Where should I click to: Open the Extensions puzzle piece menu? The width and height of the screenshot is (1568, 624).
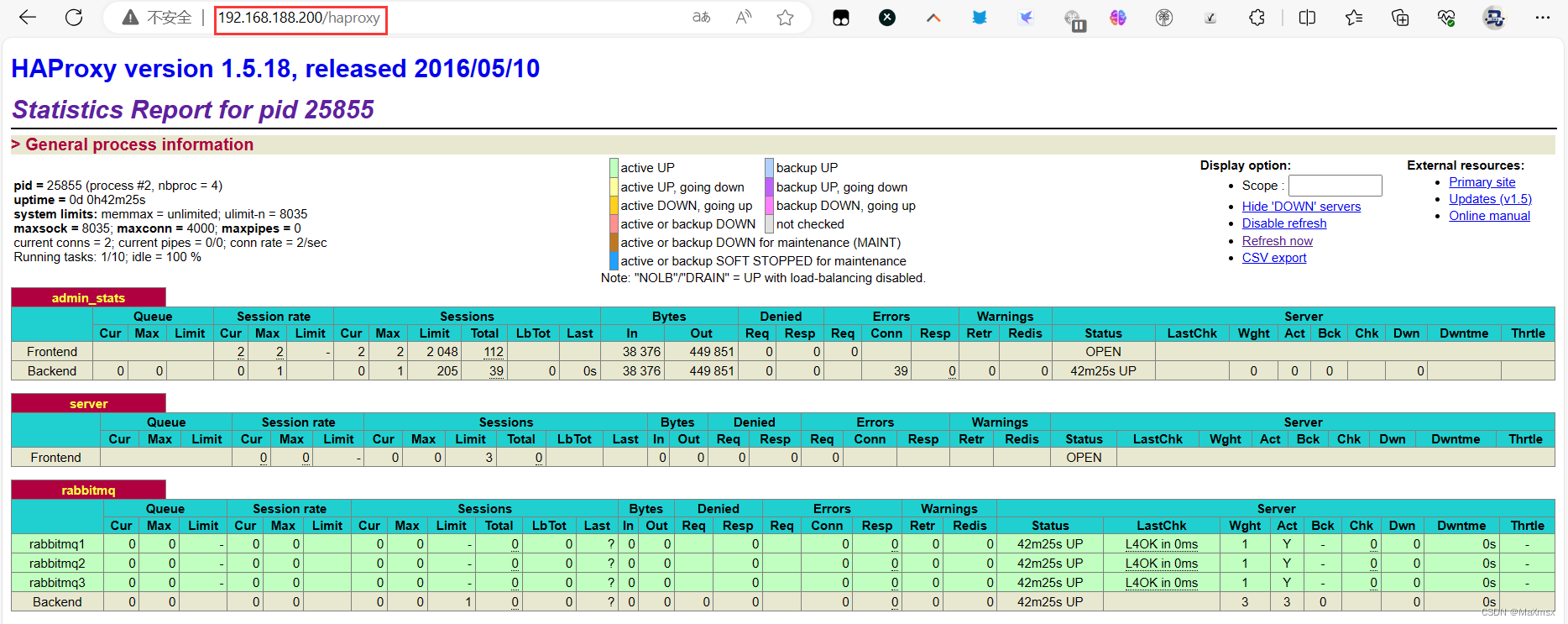pos(1257,18)
